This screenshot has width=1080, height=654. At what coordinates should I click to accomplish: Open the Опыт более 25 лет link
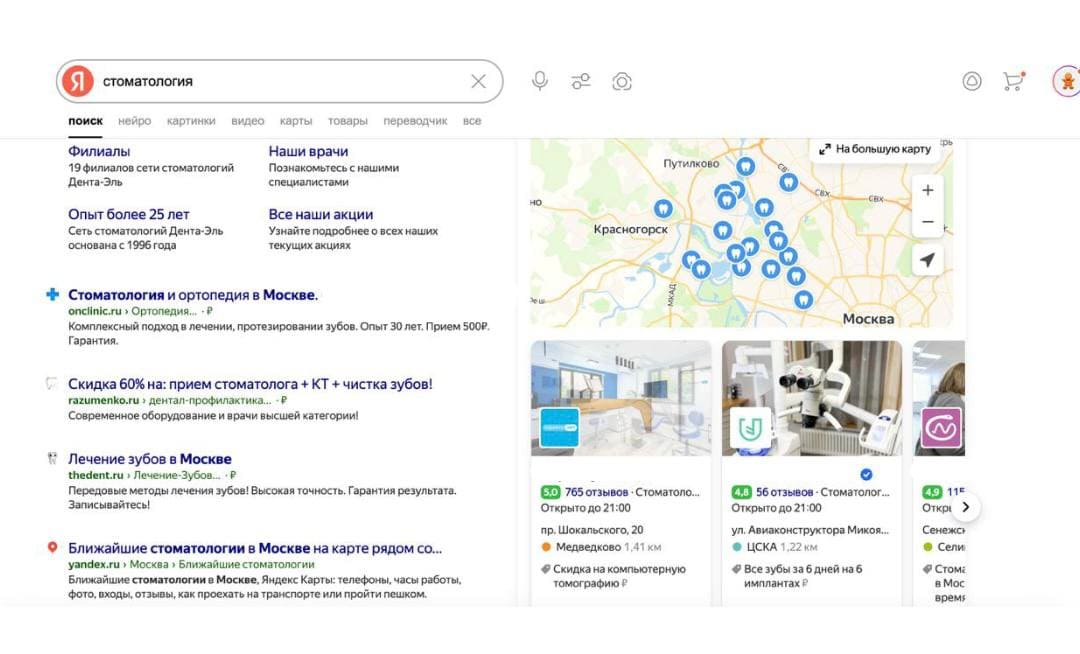(x=128, y=214)
